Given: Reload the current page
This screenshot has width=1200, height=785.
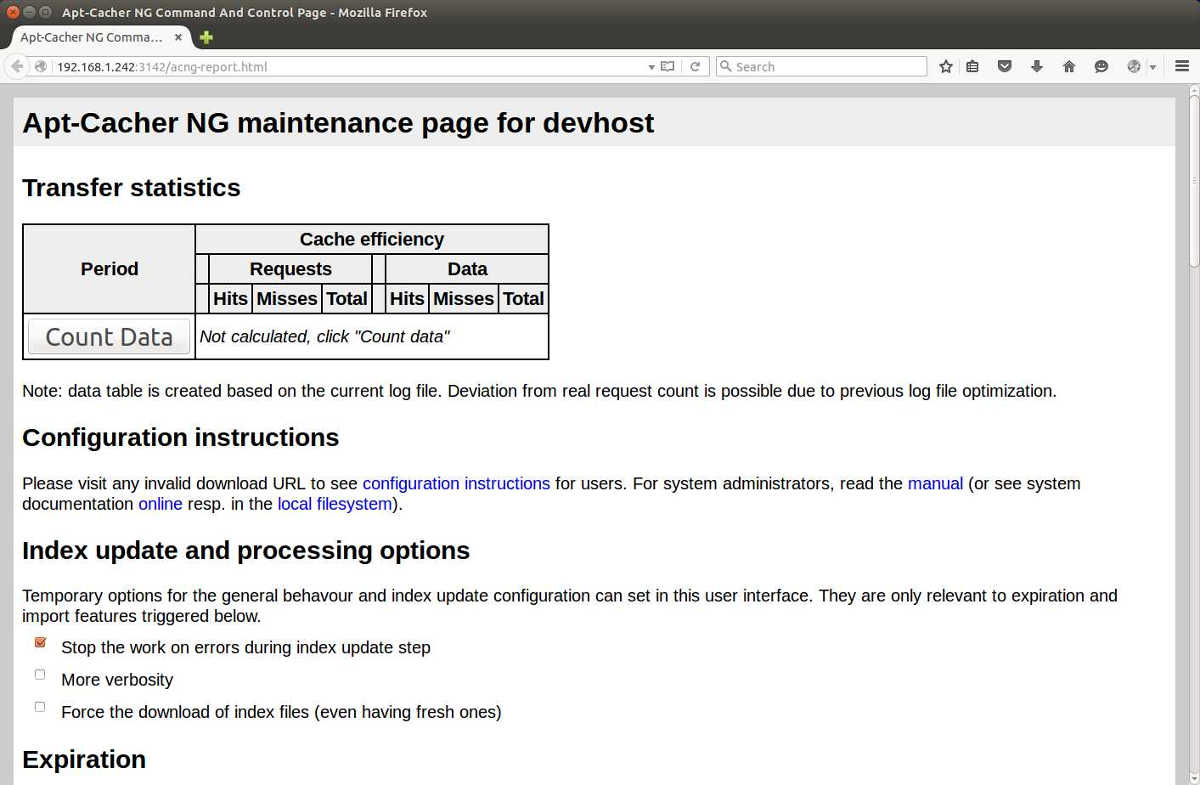Looking at the screenshot, I should click(695, 67).
